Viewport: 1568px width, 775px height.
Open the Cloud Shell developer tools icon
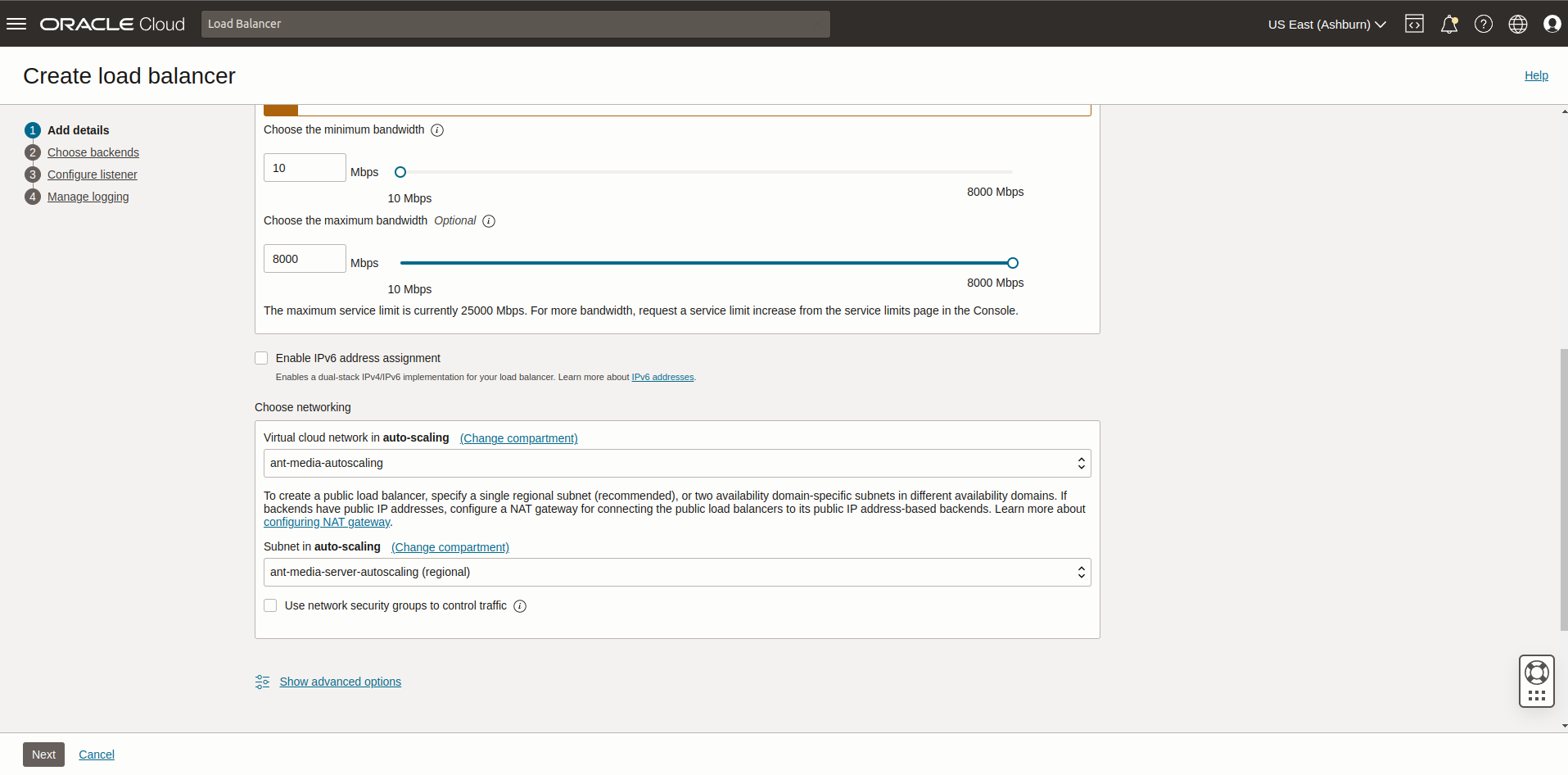tap(1414, 24)
